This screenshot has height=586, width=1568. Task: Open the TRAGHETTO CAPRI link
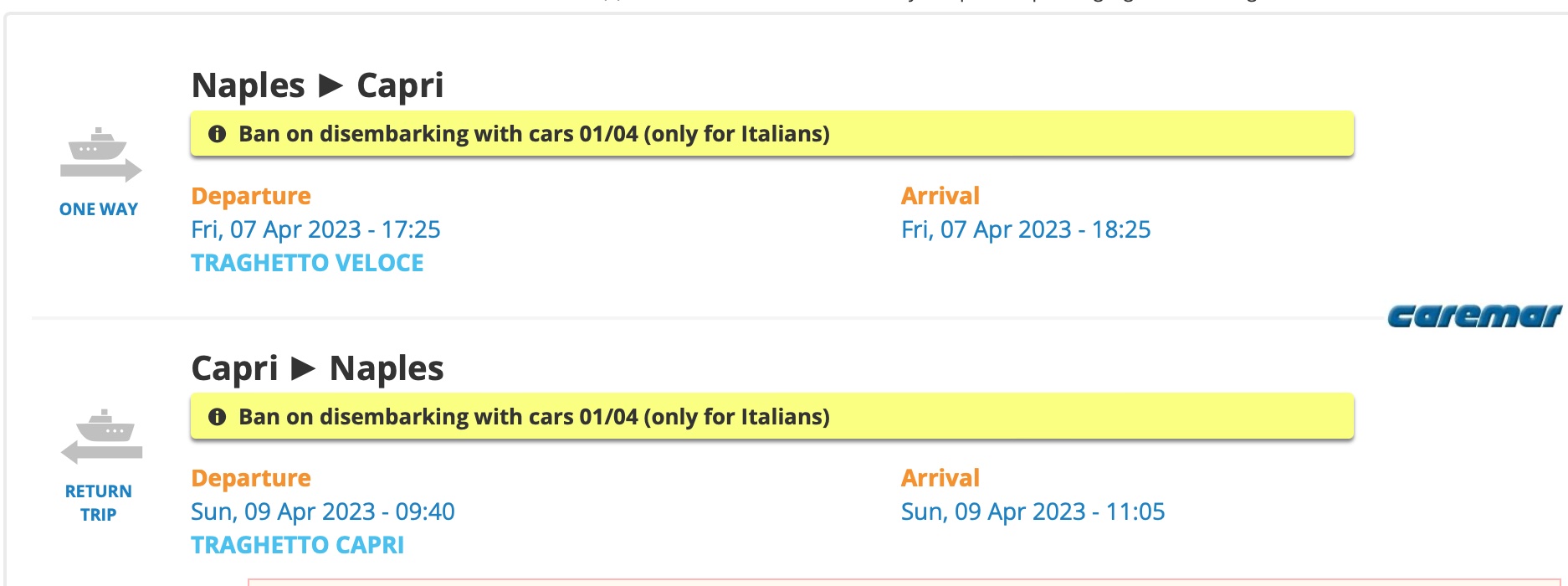click(297, 545)
